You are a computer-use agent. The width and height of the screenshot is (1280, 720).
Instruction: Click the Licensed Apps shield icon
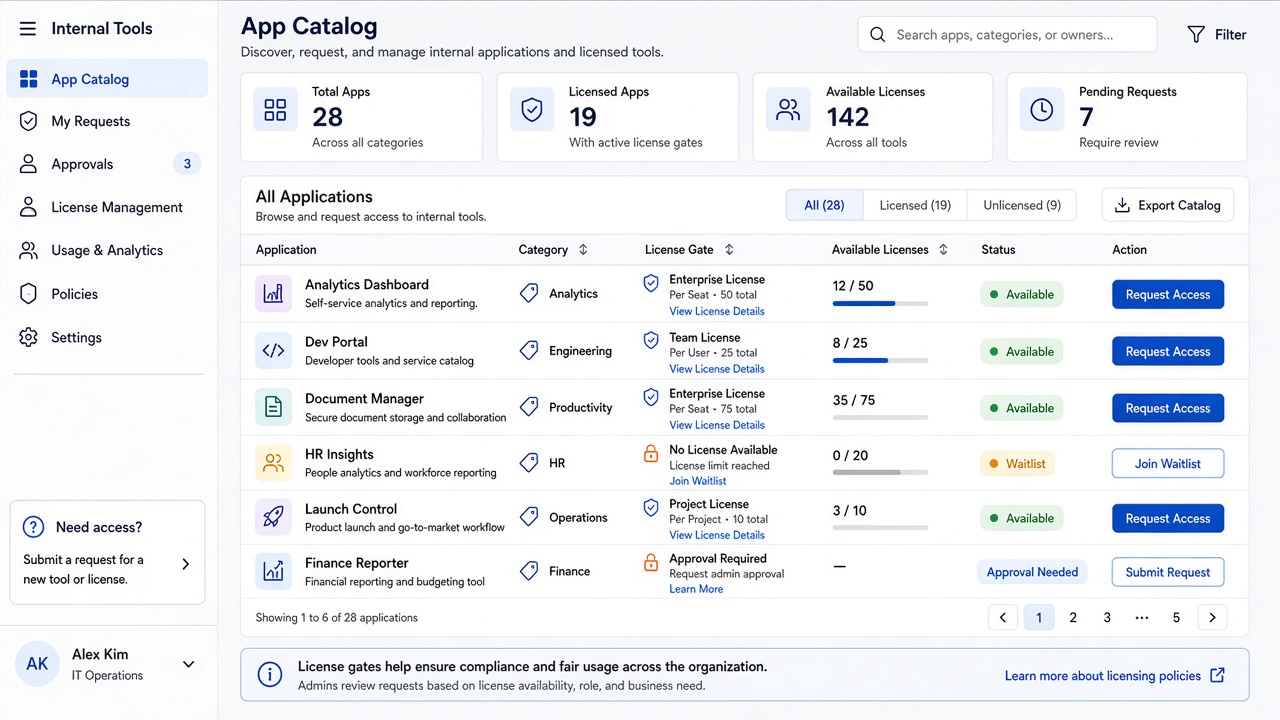[532, 110]
